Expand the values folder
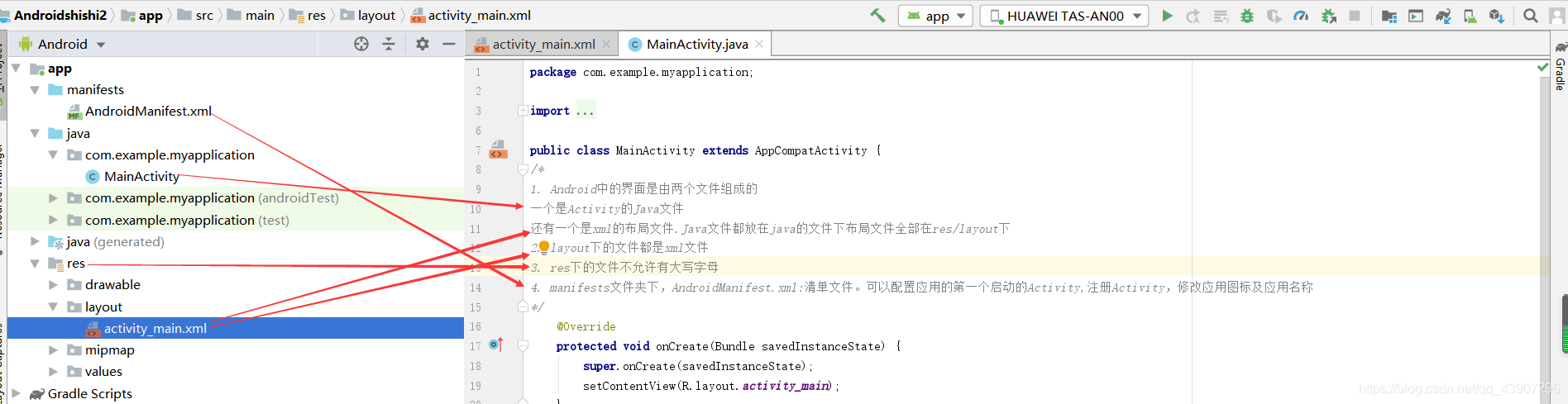Screen dimensions: 1568x404 [53, 372]
